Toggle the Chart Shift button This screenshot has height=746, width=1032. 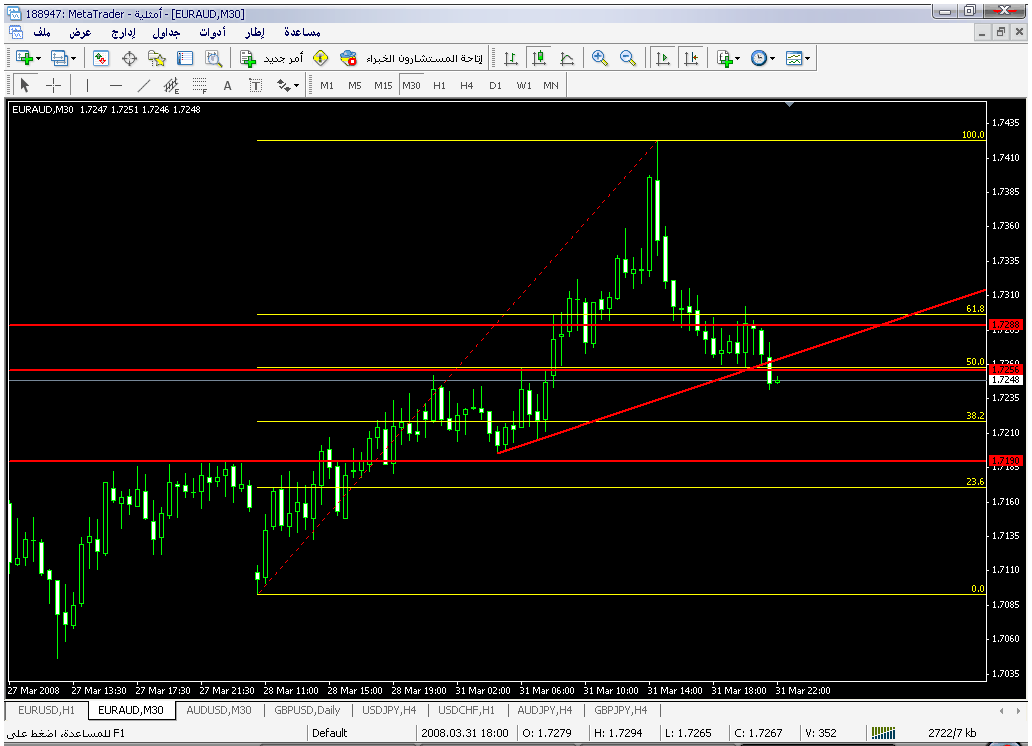(x=690, y=59)
